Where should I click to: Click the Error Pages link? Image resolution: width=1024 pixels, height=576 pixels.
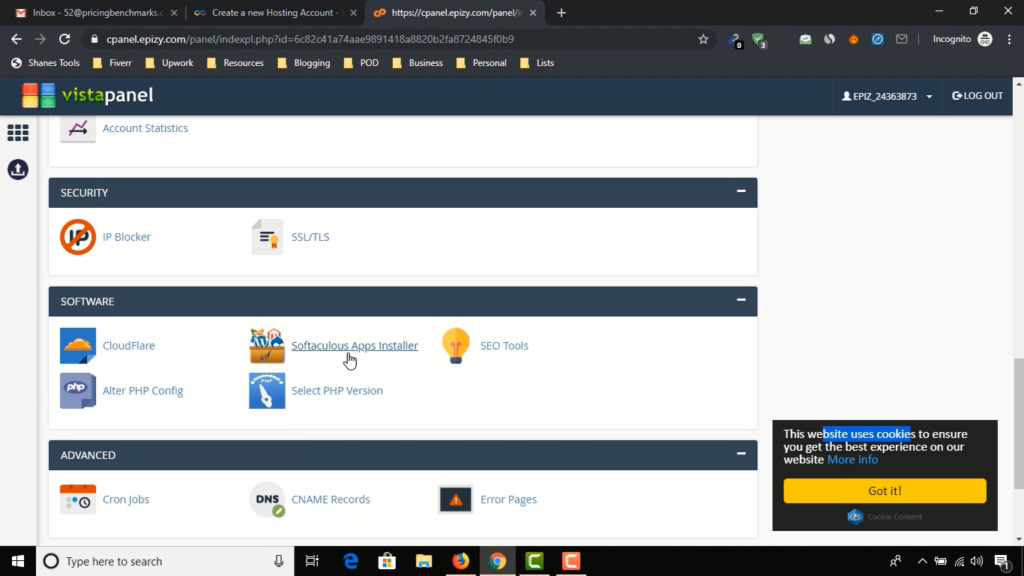tap(509, 499)
